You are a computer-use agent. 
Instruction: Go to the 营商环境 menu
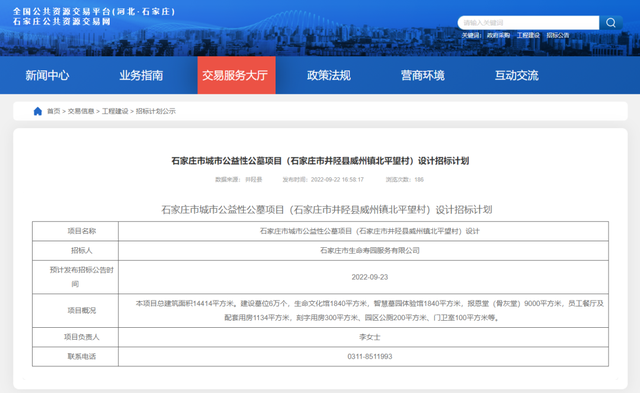[x=423, y=75]
